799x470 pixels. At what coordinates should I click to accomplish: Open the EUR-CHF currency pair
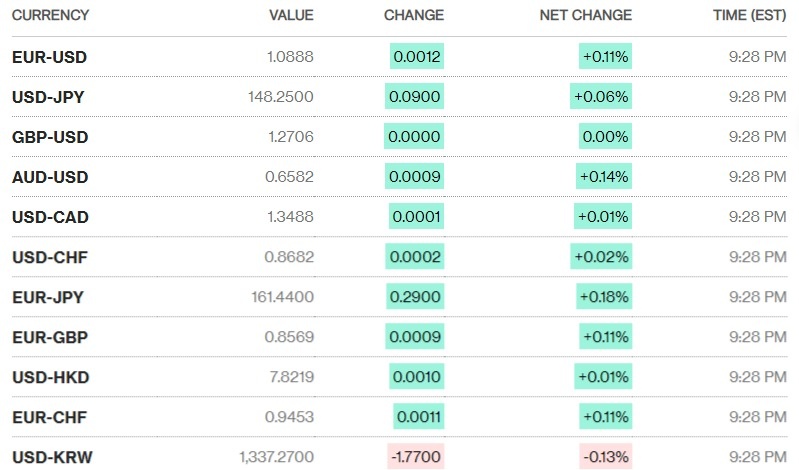point(50,417)
